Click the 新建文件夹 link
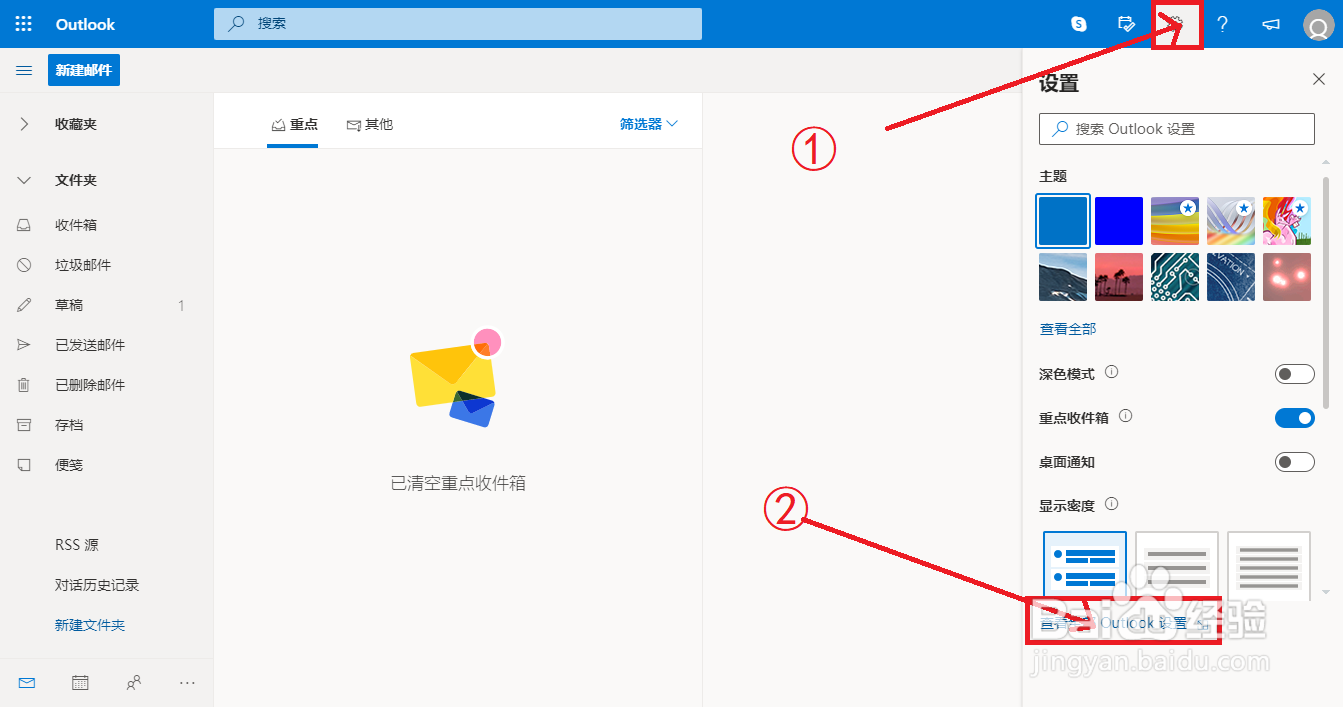Screen dimensions: 1343x707 tap(90, 625)
